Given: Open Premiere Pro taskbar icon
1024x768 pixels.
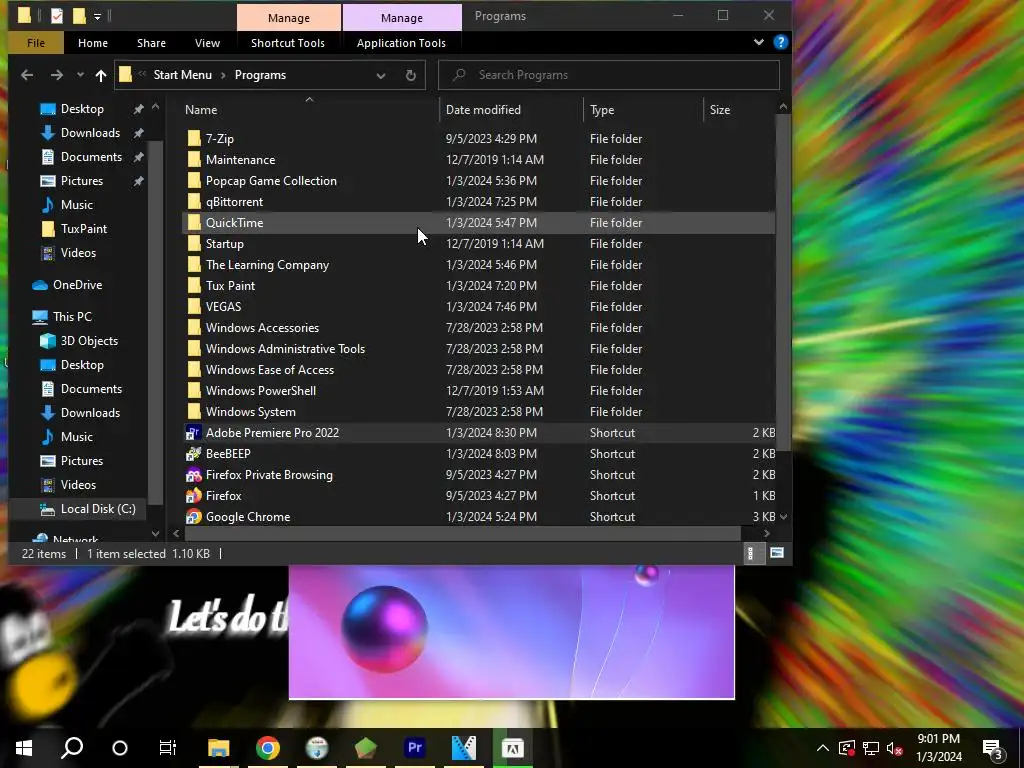Looking at the screenshot, I should pyautogui.click(x=415, y=747).
